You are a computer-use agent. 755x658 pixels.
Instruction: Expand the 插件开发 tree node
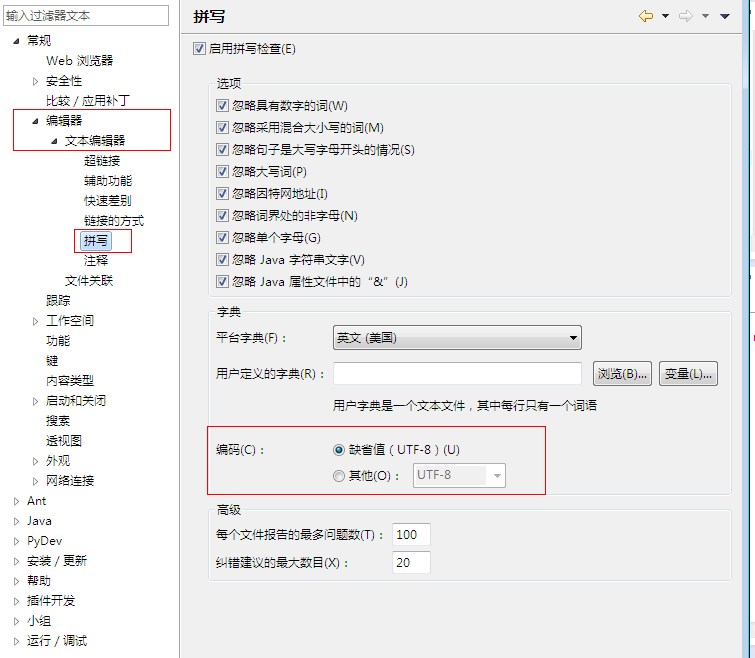[x=16, y=601]
